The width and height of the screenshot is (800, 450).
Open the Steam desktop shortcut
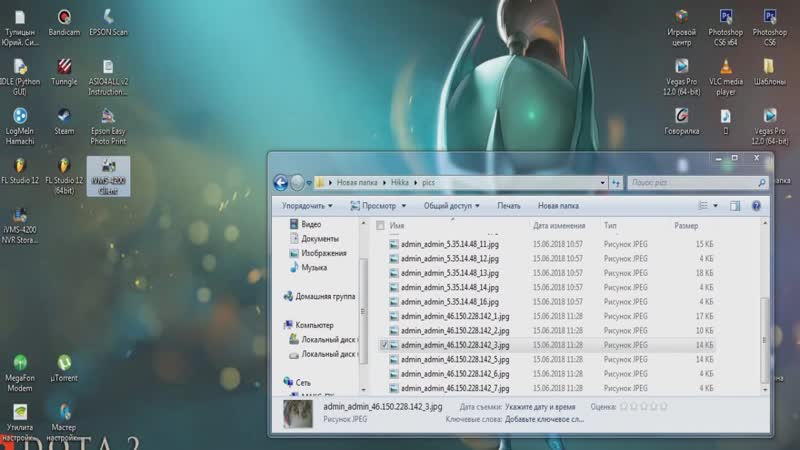pos(64,121)
